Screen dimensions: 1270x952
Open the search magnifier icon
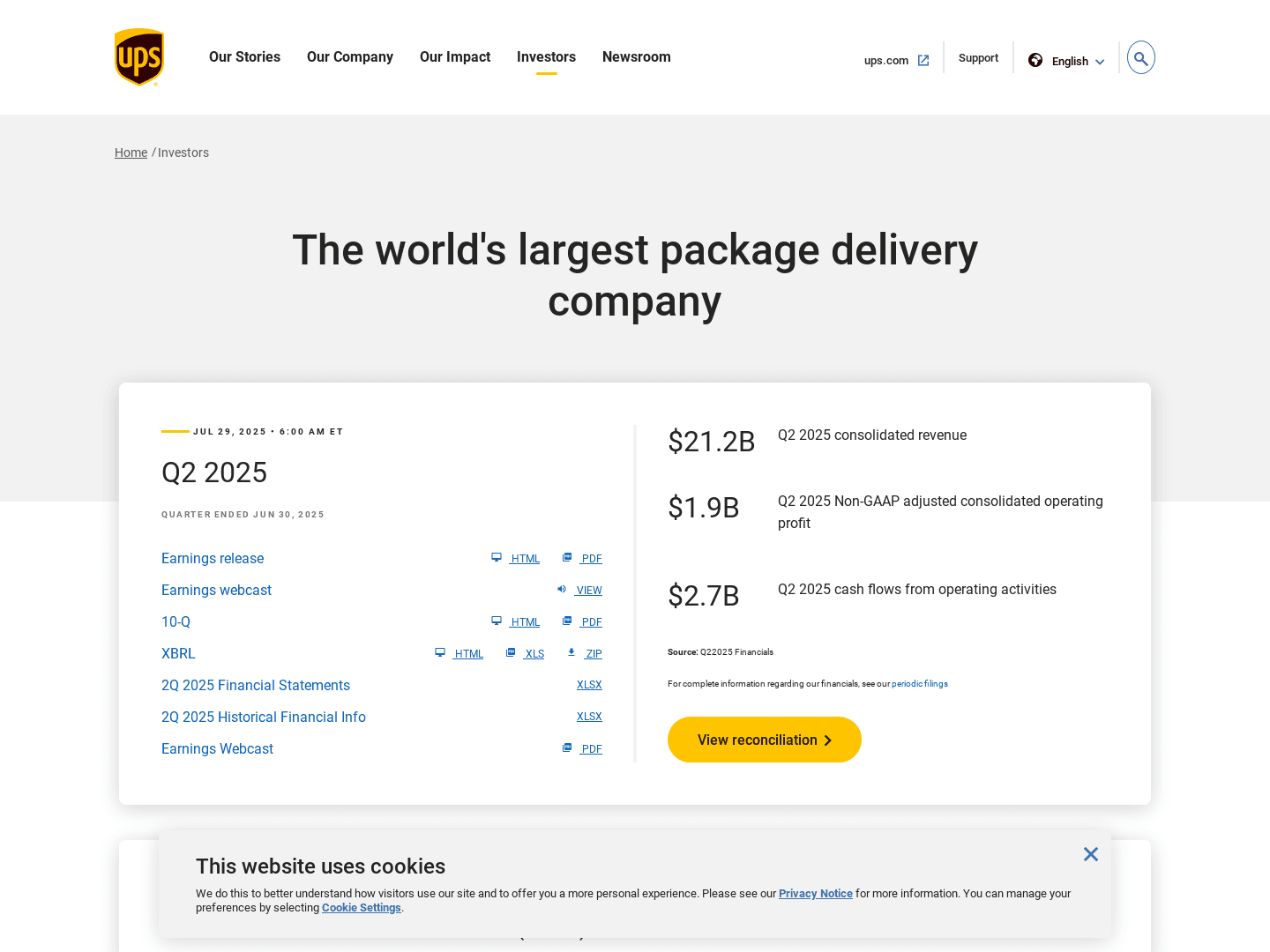(1140, 58)
